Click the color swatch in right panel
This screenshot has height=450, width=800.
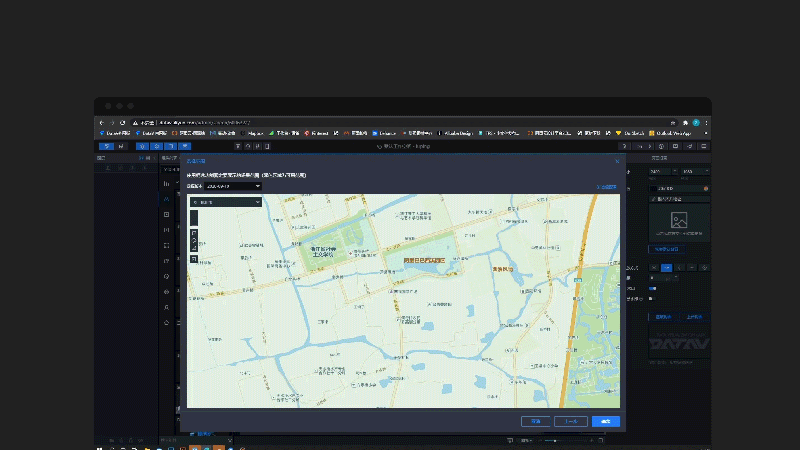point(653,188)
